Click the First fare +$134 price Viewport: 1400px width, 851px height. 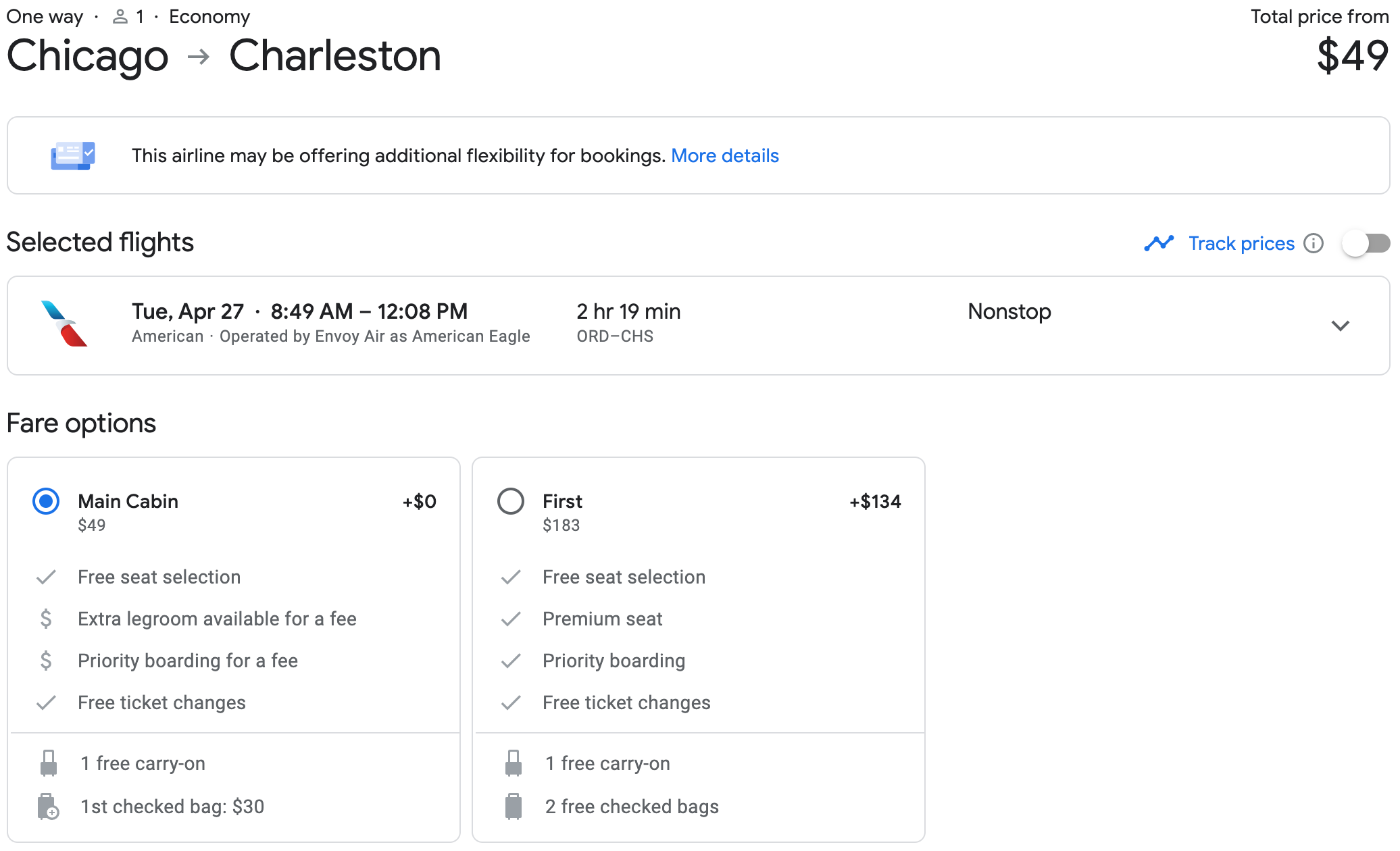875,502
